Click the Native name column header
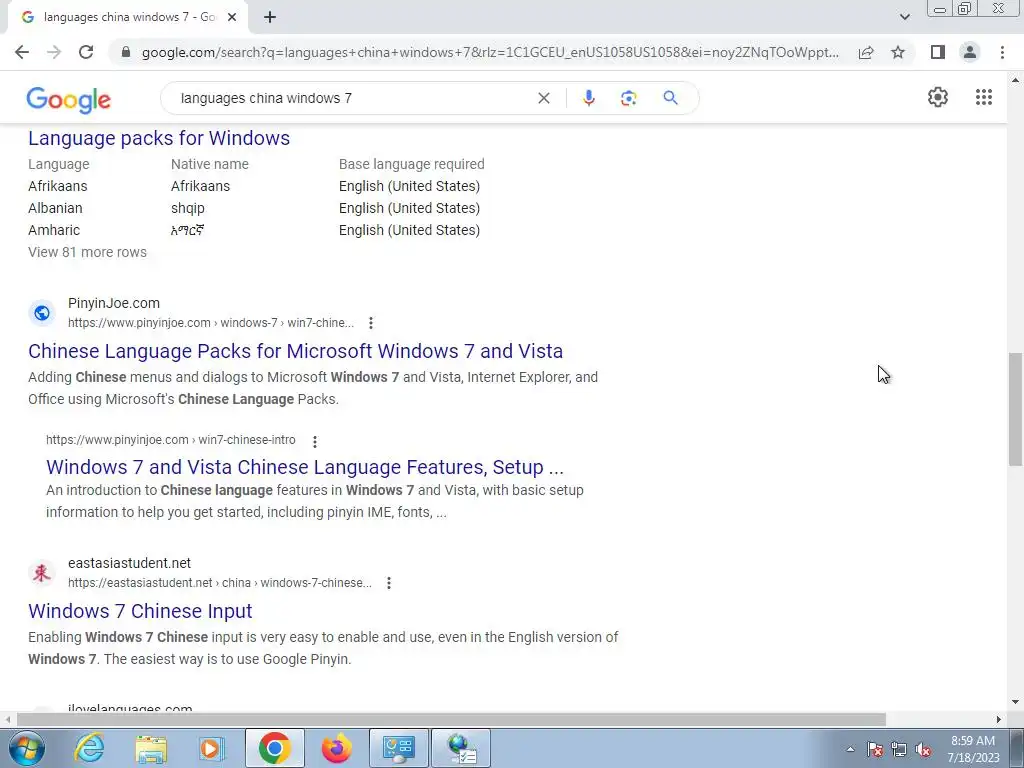Image resolution: width=1024 pixels, height=768 pixels. [x=210, y=164]
